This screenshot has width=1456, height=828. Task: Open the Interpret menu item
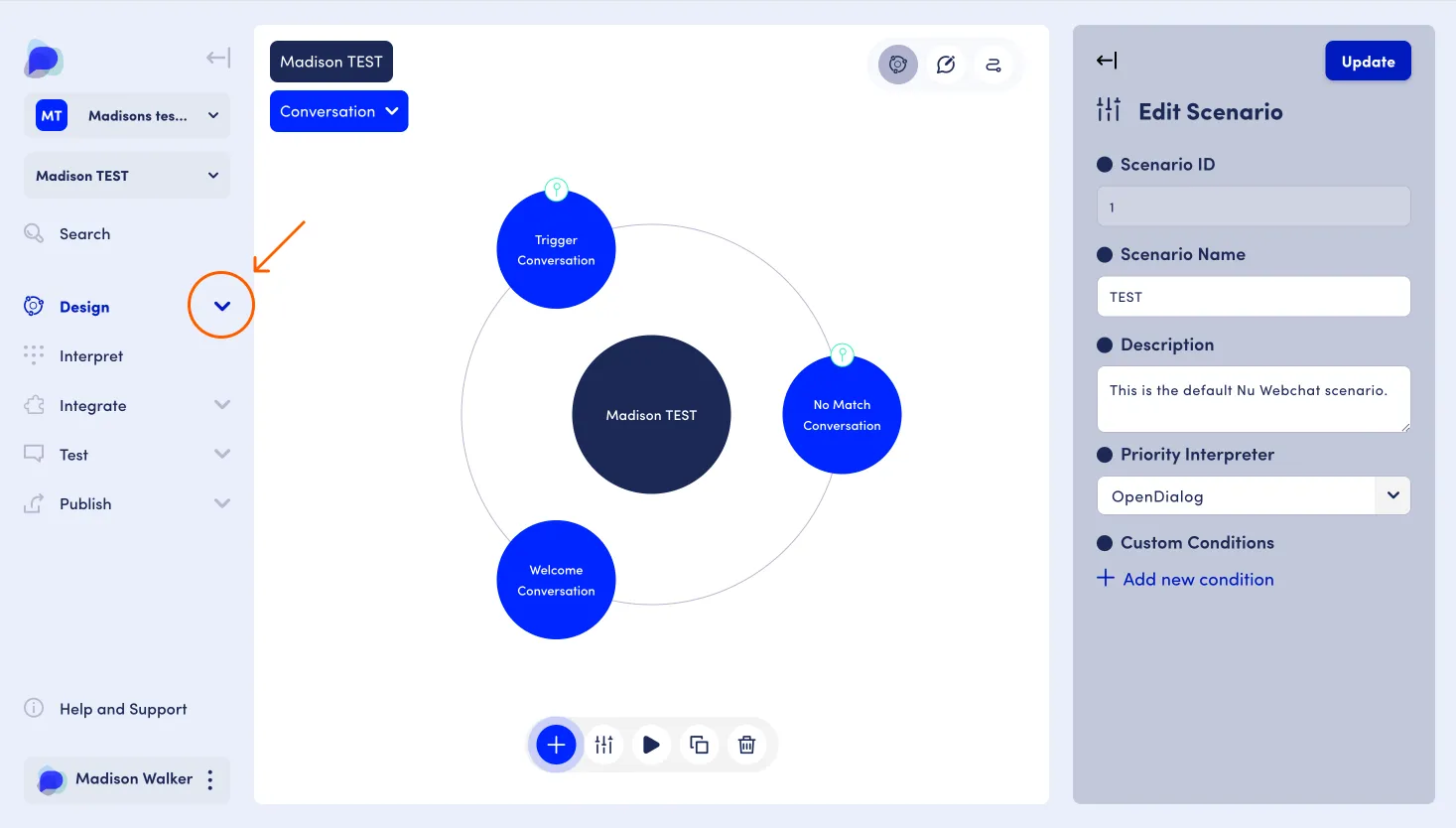pyautogui.click(x=91, y=355)
